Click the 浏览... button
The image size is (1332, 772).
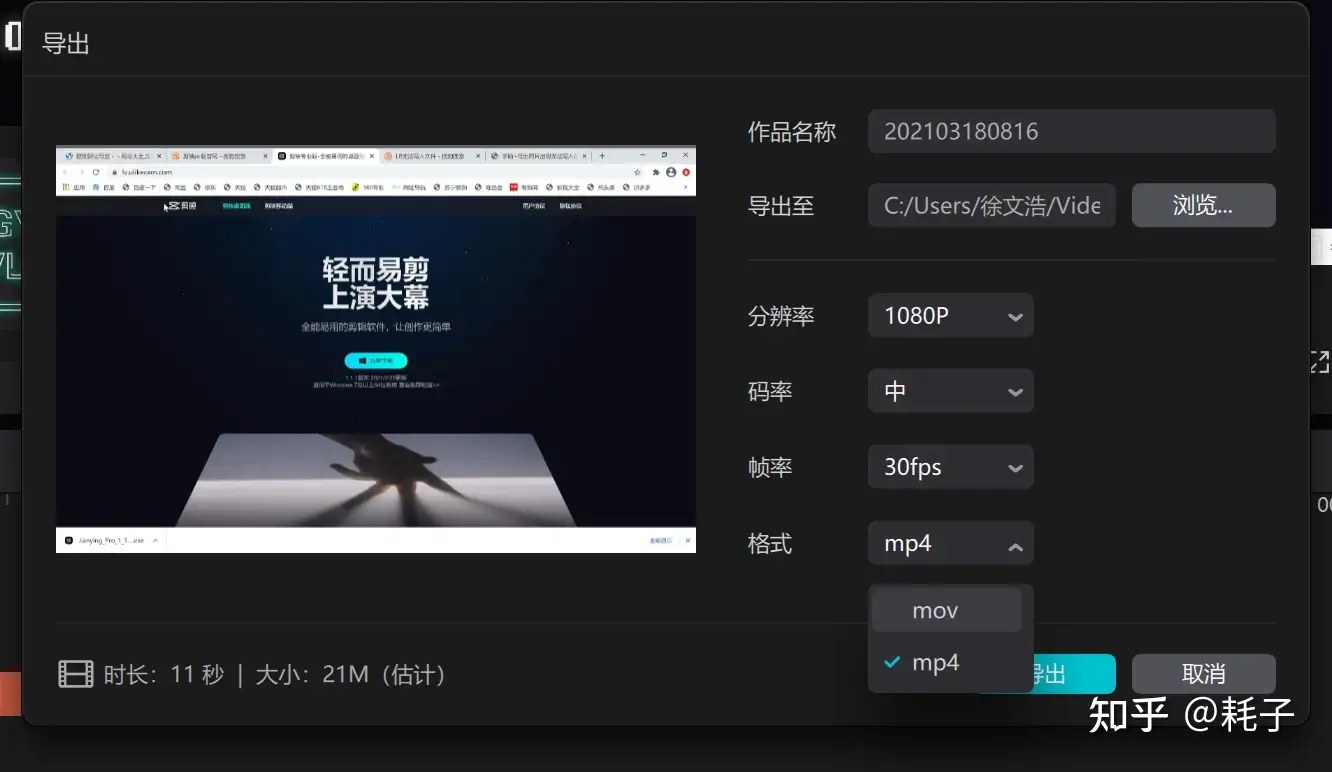coord(1203,205)
